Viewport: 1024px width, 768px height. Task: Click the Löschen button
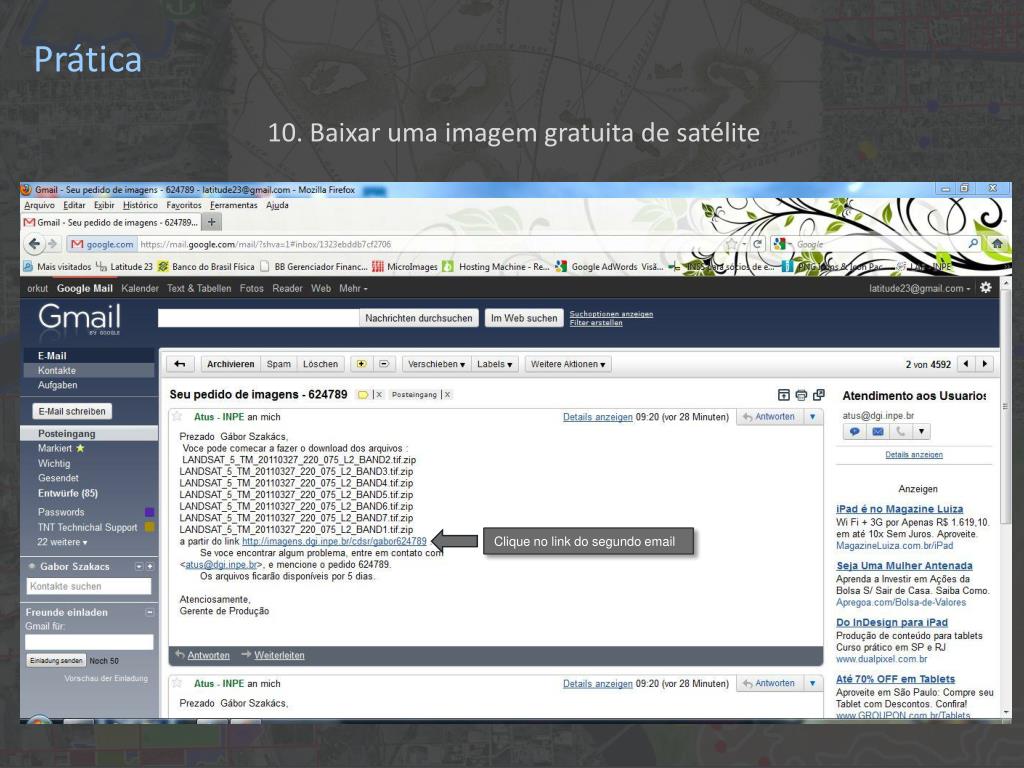321,364
